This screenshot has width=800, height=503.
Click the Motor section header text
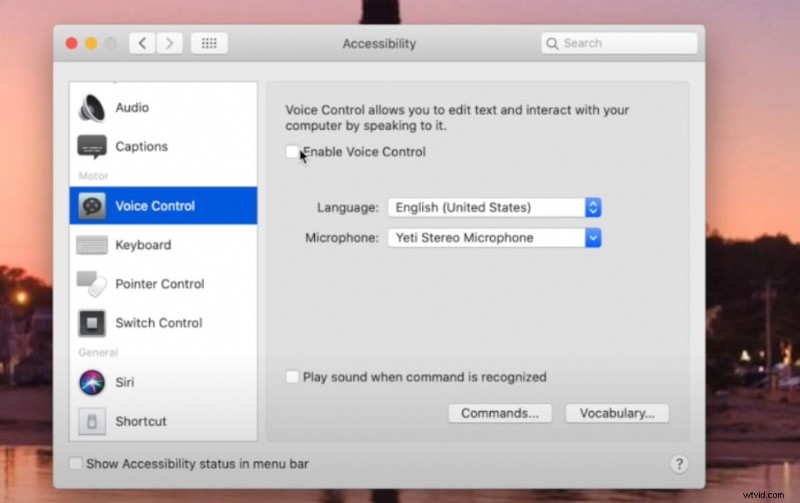[x=93, y=176]
